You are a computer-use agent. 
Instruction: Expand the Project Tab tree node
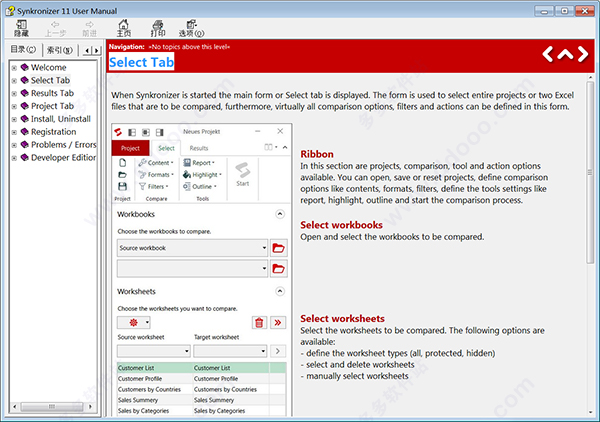coord(14,107)
